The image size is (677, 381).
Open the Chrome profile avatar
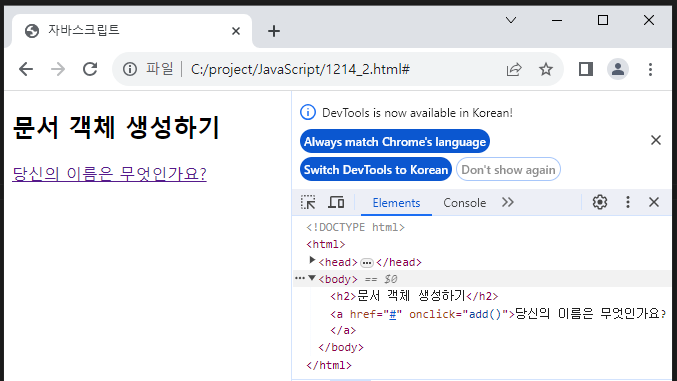pos(618,69)
